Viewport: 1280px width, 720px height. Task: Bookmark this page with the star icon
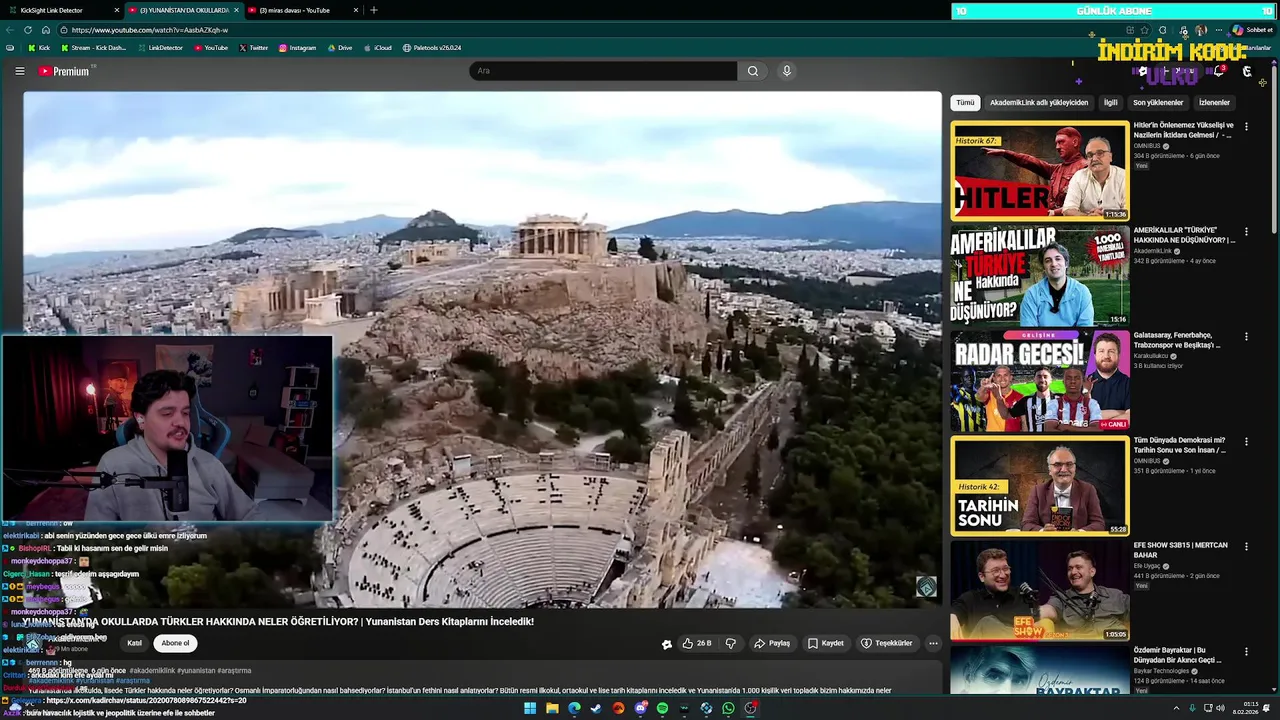pyautogui.click(x=1145, y=30)
